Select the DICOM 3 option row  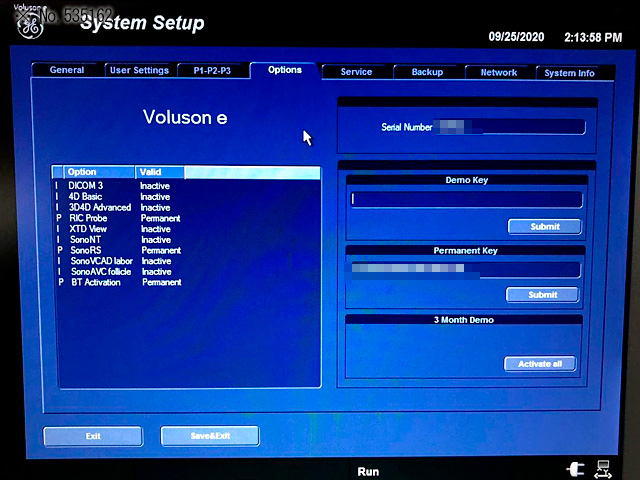[188, 186]
